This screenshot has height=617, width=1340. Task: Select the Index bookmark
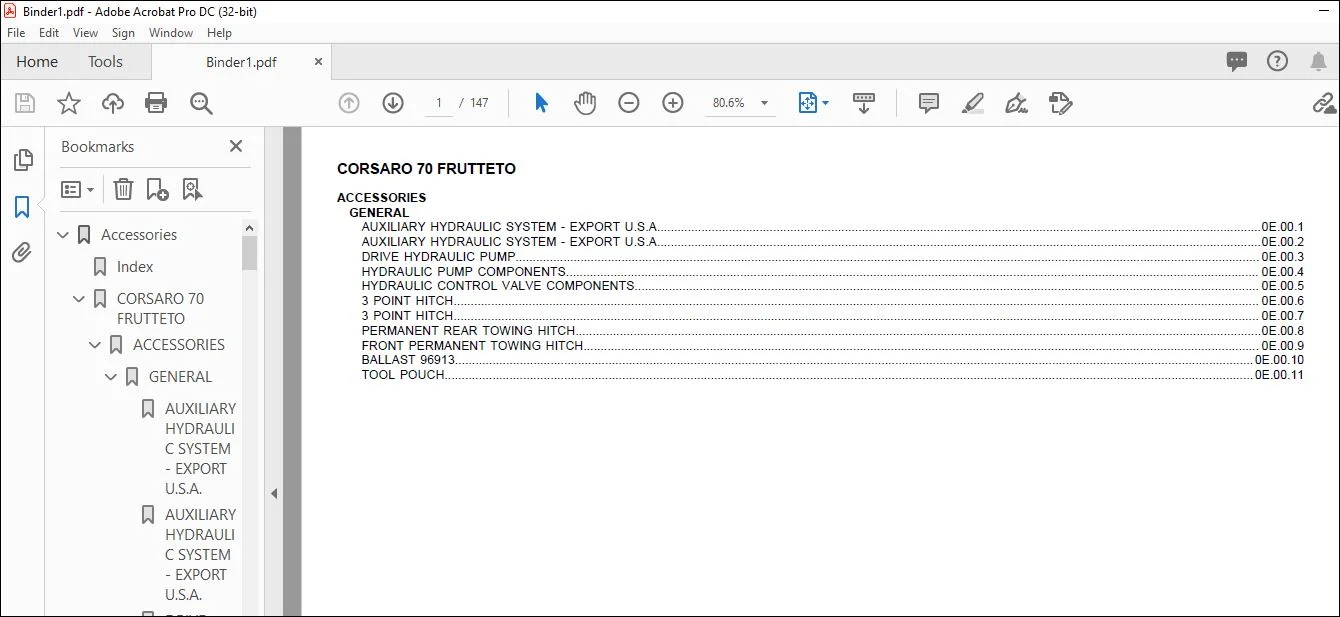(x=135, y=267)
